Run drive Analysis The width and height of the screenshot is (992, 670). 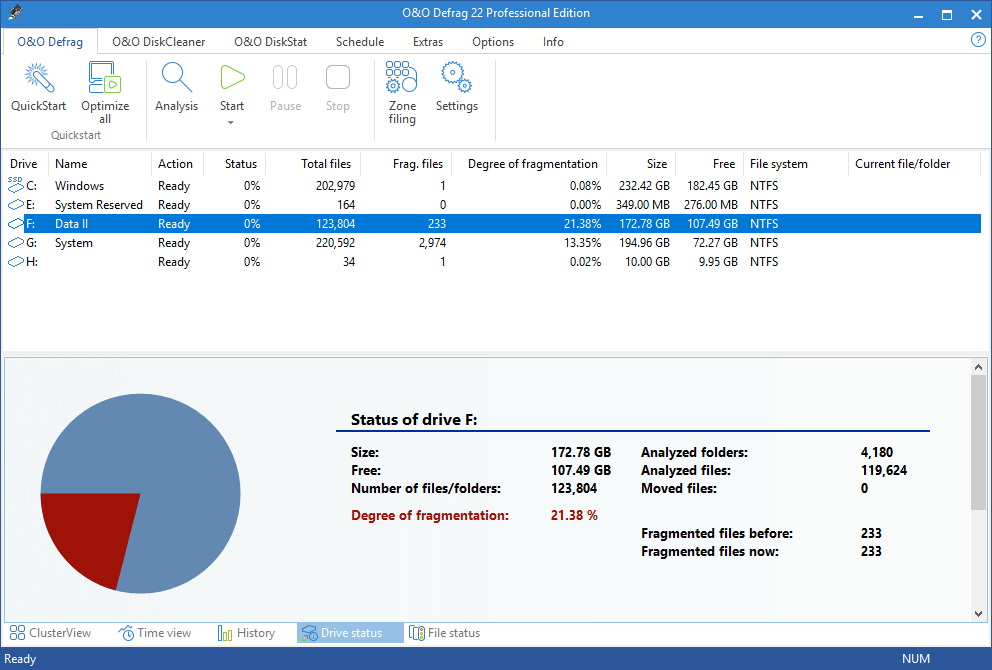pyautogui.click(x=177, y=87)
